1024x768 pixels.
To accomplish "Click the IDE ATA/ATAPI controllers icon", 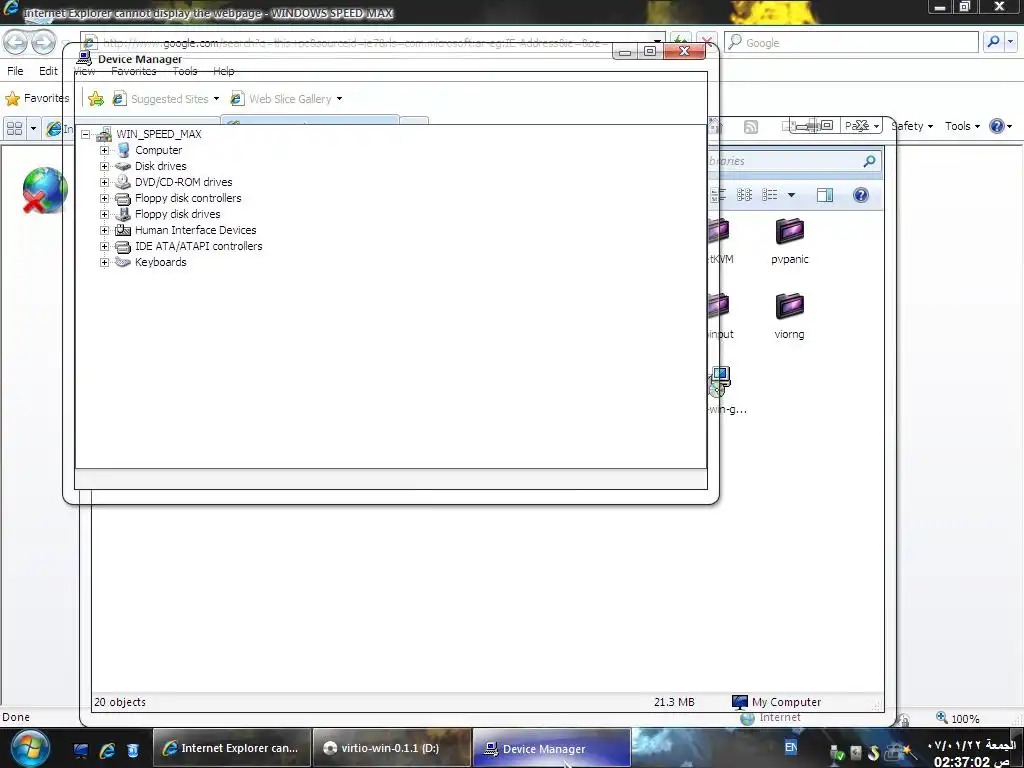I will click(x=123, y=246).
